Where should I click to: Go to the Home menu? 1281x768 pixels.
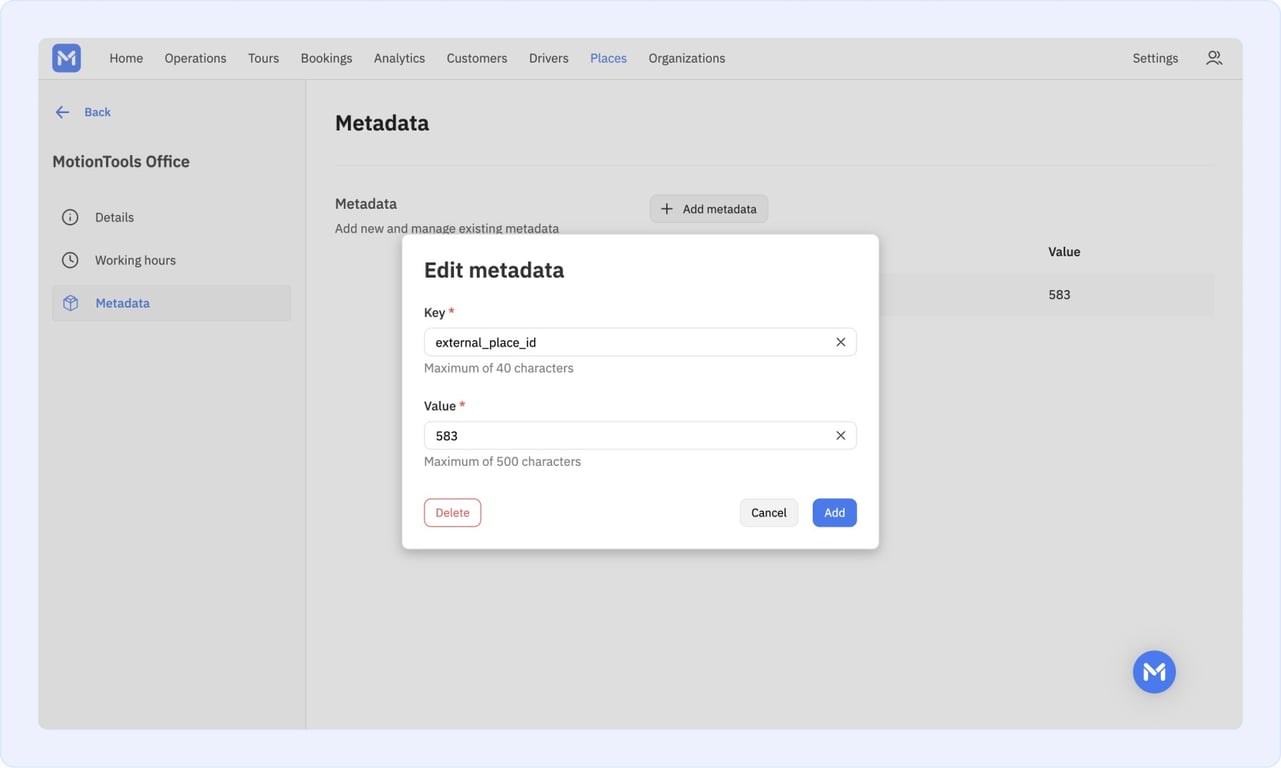pos(126,58)
